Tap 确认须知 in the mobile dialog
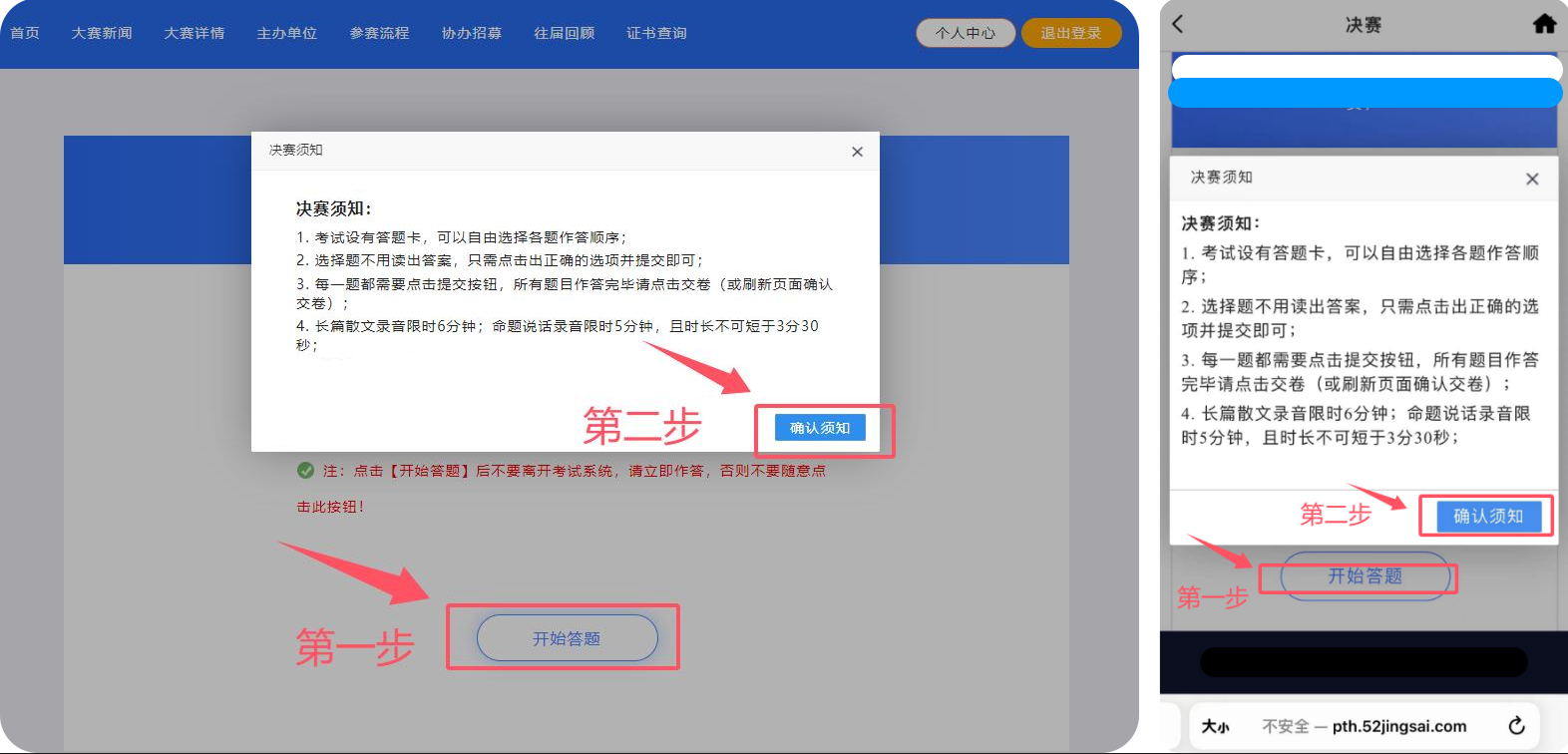The width and height of the screenshot is (1568, 754). (1488, 516)
